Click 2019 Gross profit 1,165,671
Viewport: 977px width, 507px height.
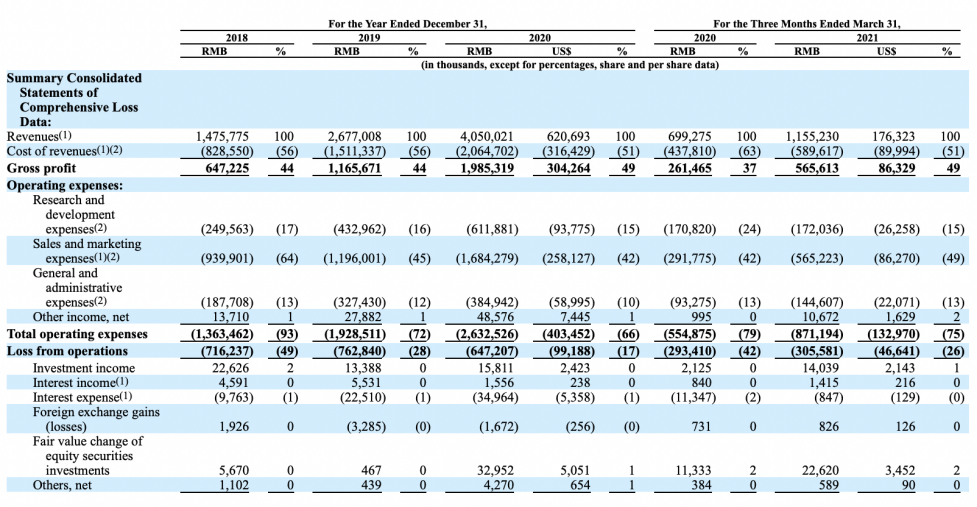(355, 168)
